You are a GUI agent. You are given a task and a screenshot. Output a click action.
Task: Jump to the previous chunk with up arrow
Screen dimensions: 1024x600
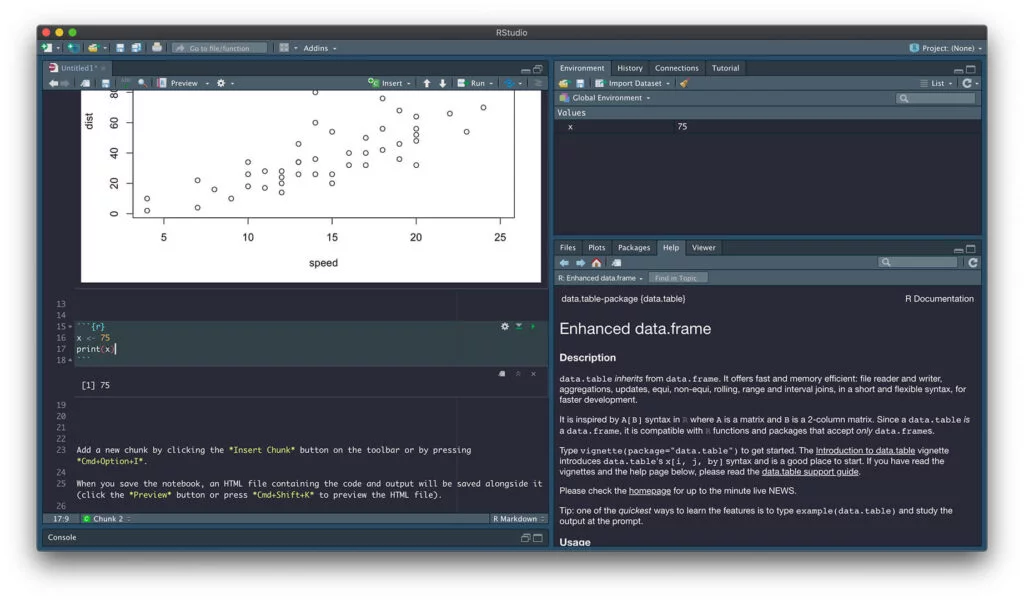coord(426,83)
